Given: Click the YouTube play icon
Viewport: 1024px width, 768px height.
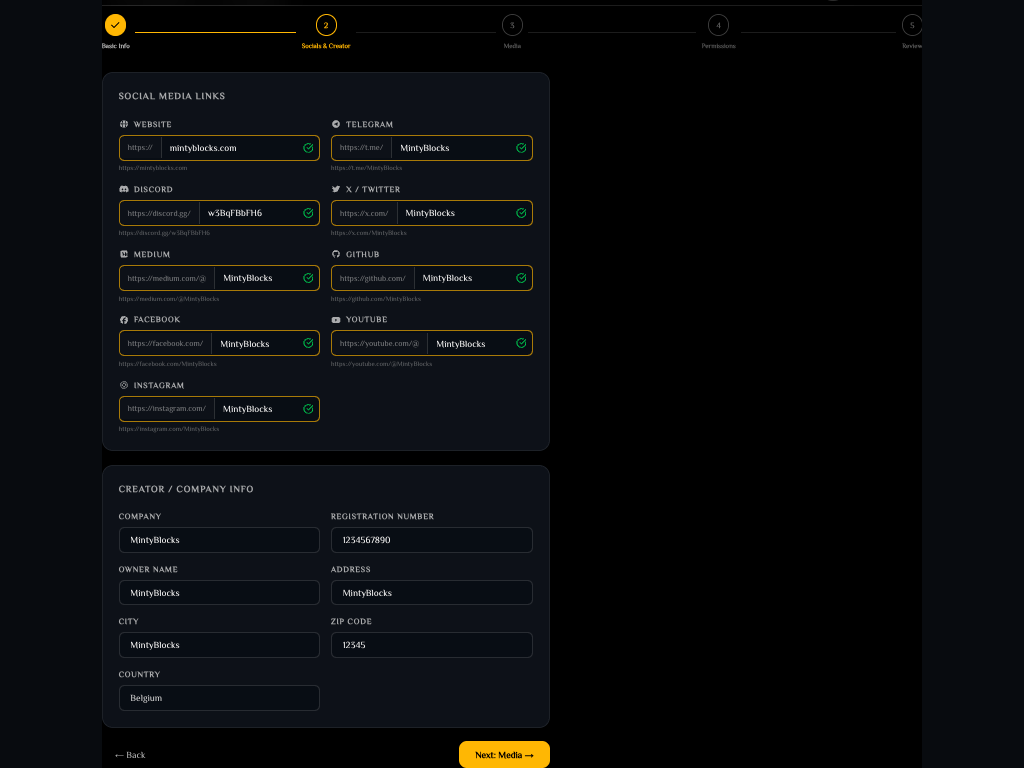Looking at the screenshot, I should coord(336,320).
